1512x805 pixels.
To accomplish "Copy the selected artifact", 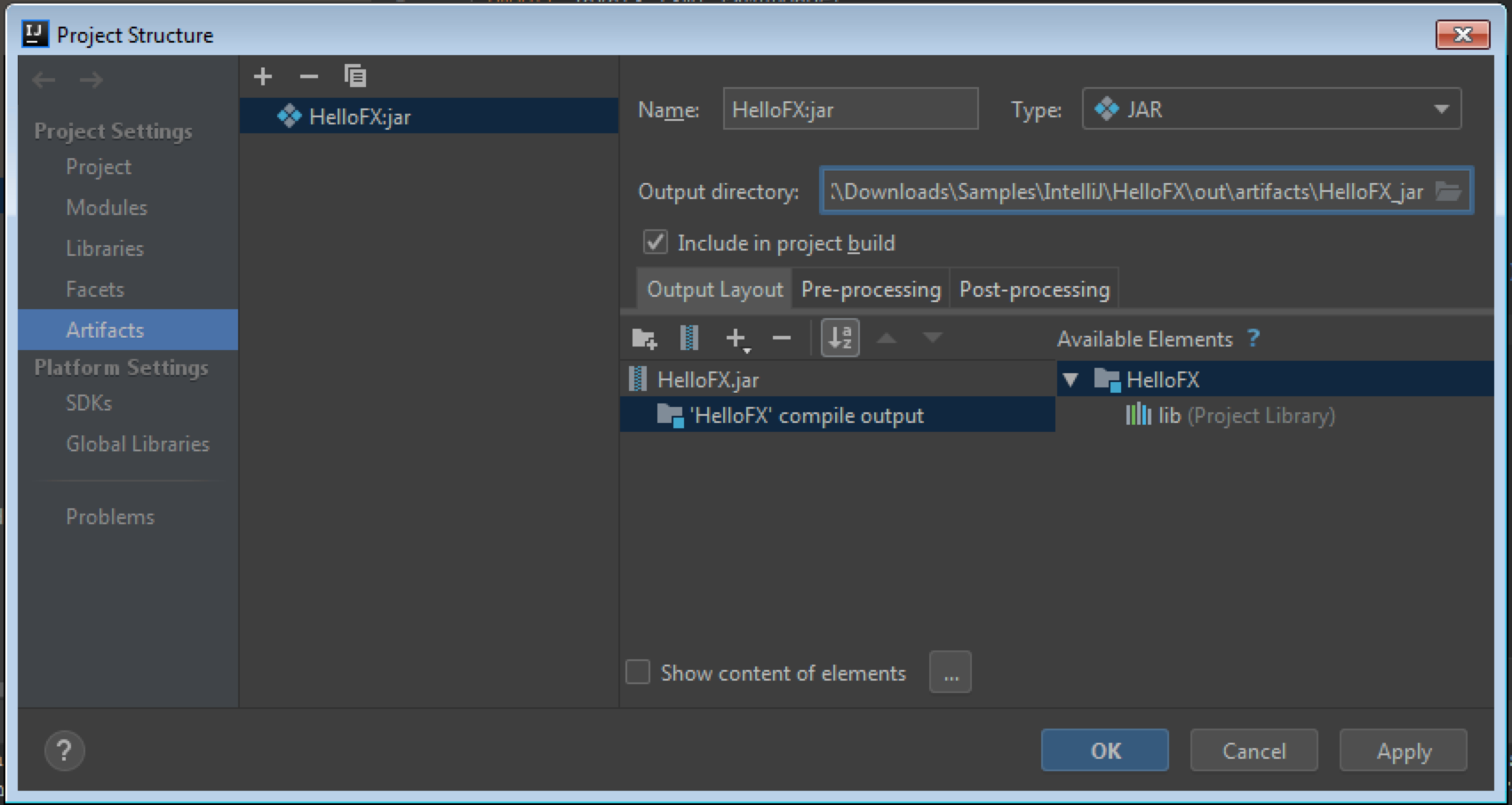I will 355,76.
